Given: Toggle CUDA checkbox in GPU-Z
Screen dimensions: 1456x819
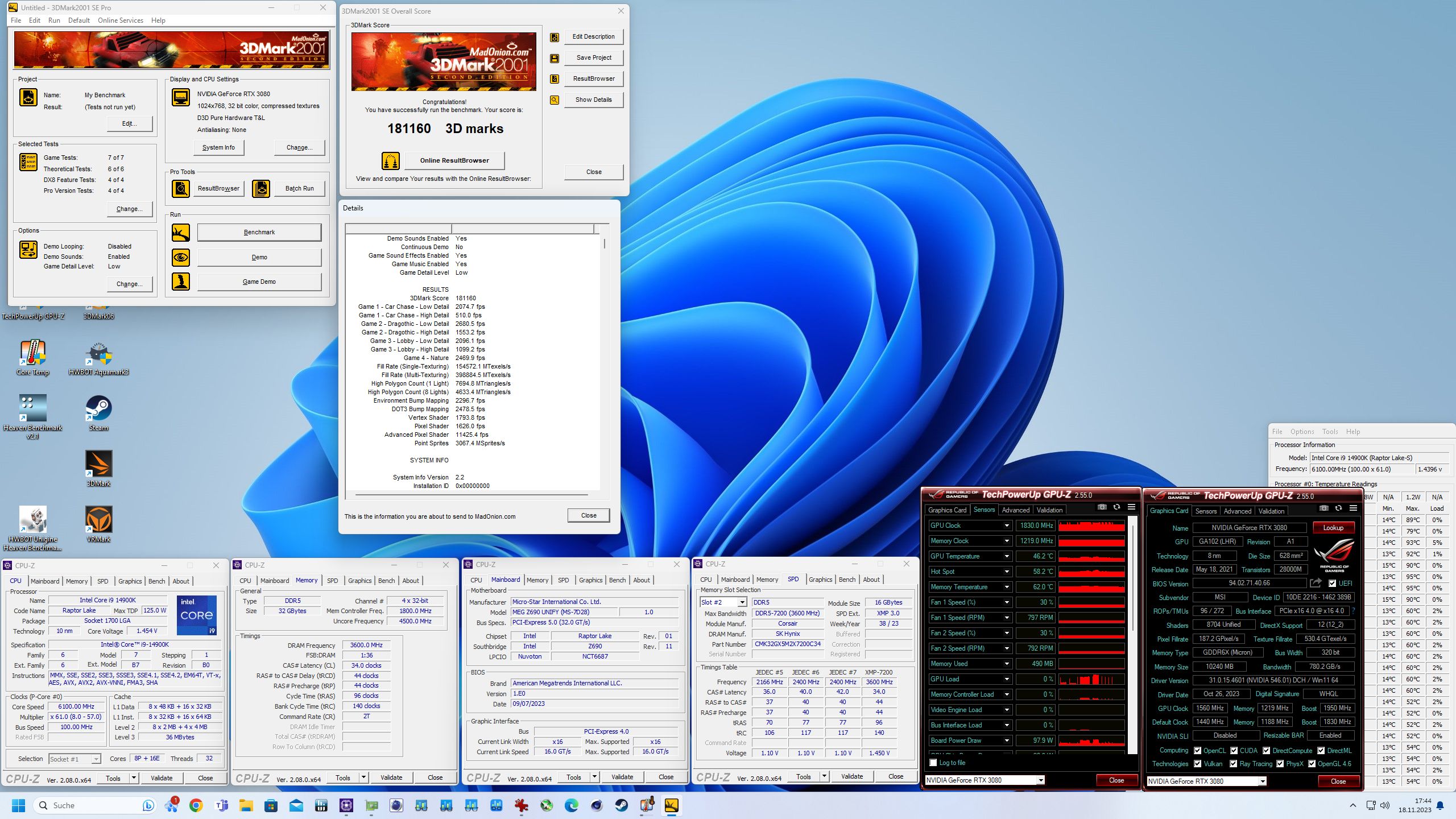Looking at the screenshot, I should click(x=1234, y=751).
